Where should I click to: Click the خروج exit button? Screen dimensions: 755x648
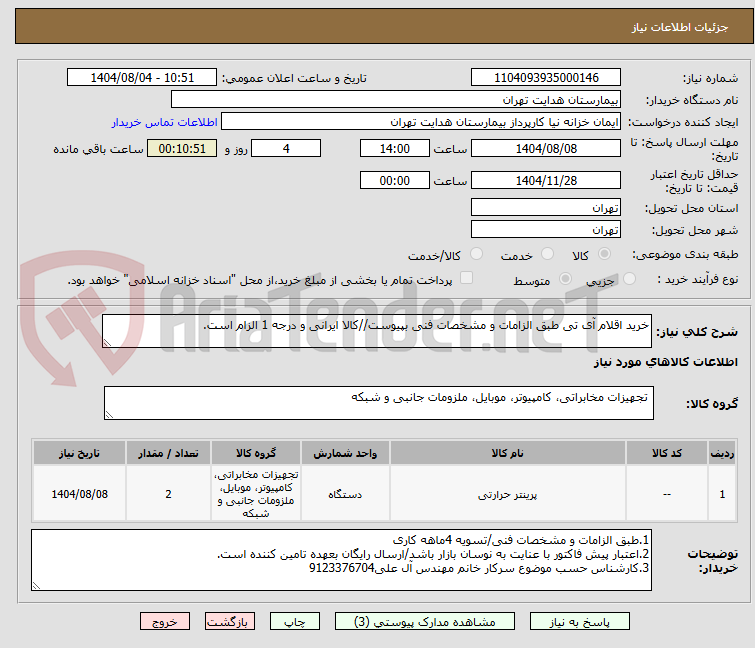click(165, 622)
